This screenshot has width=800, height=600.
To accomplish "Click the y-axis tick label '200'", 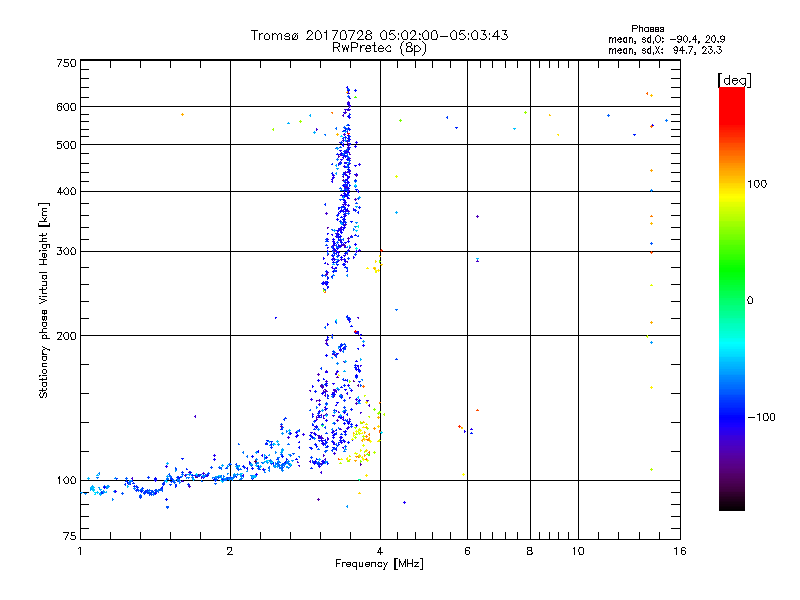I will pyautogui.click(x=66, y=336).
